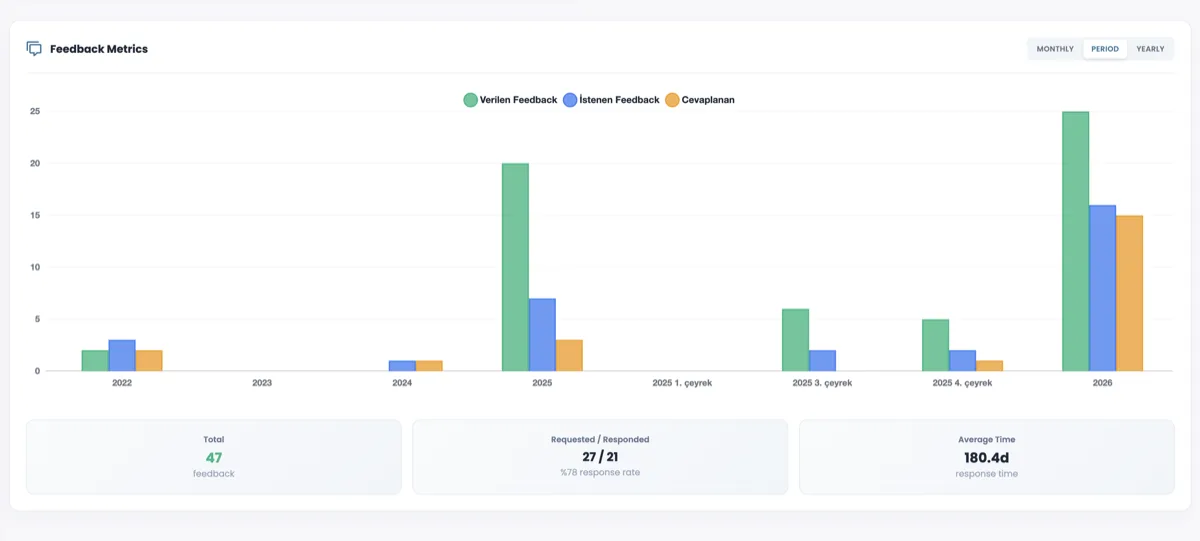Open the Total 47 feedback card
Screen dimensions: 1200x541
tap(213, 457)
